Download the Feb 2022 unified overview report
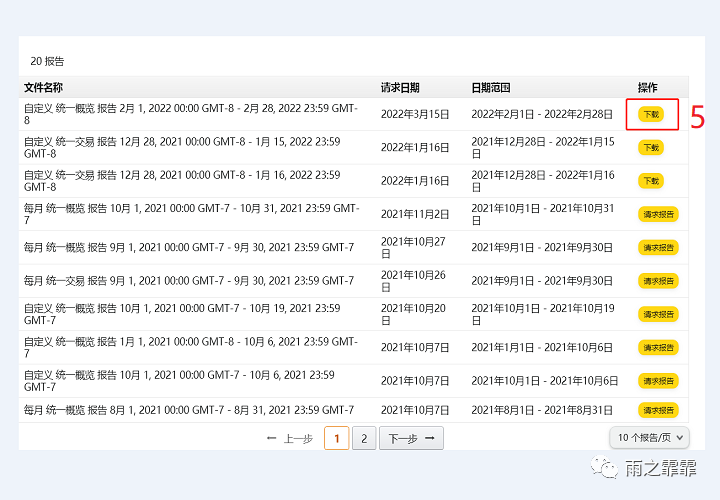Image resolution: width=720 pixels, height=500 pixels. [x=651, y=114]
